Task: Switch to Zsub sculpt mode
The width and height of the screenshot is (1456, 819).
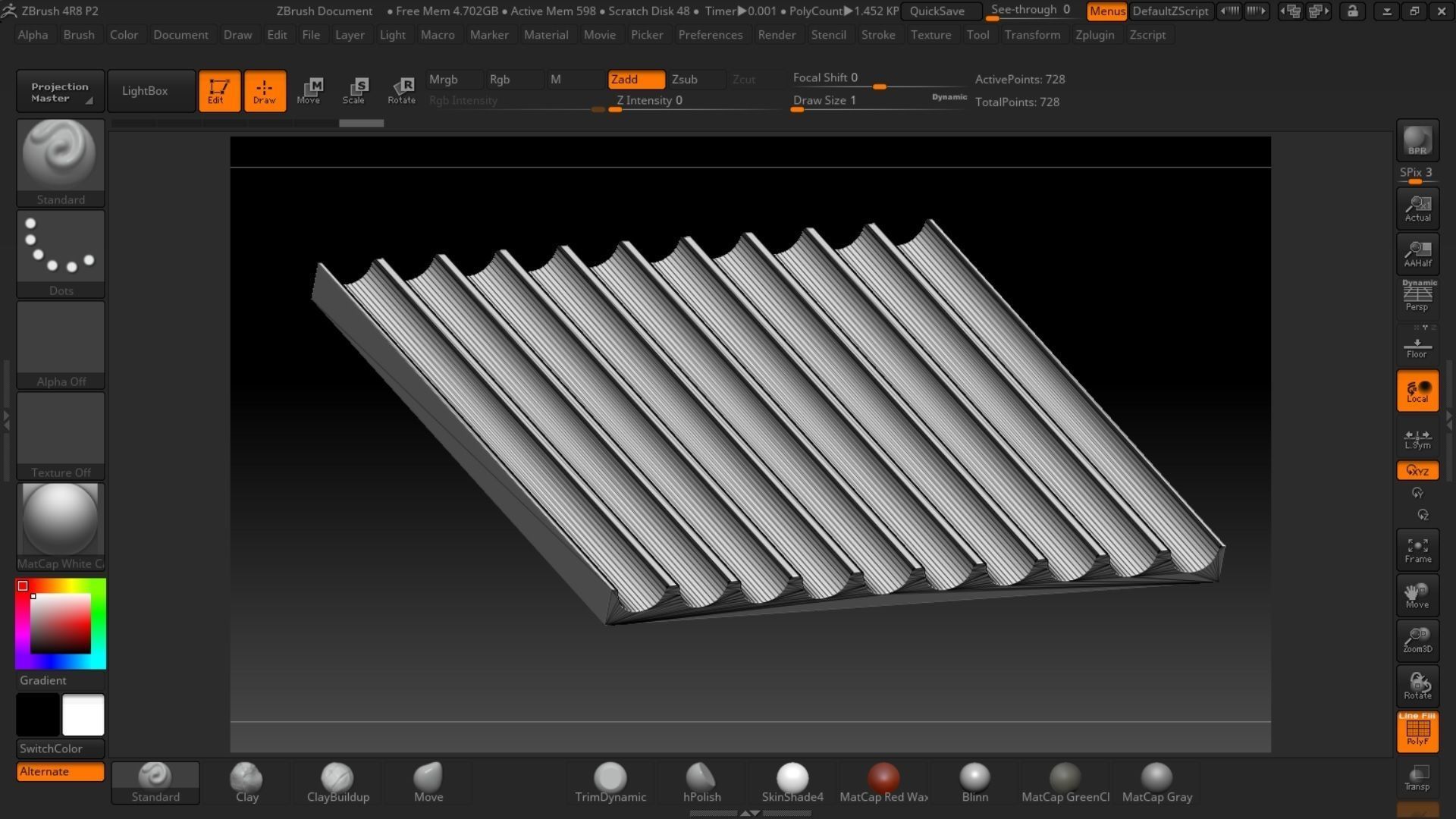Action: pos(697,80)
